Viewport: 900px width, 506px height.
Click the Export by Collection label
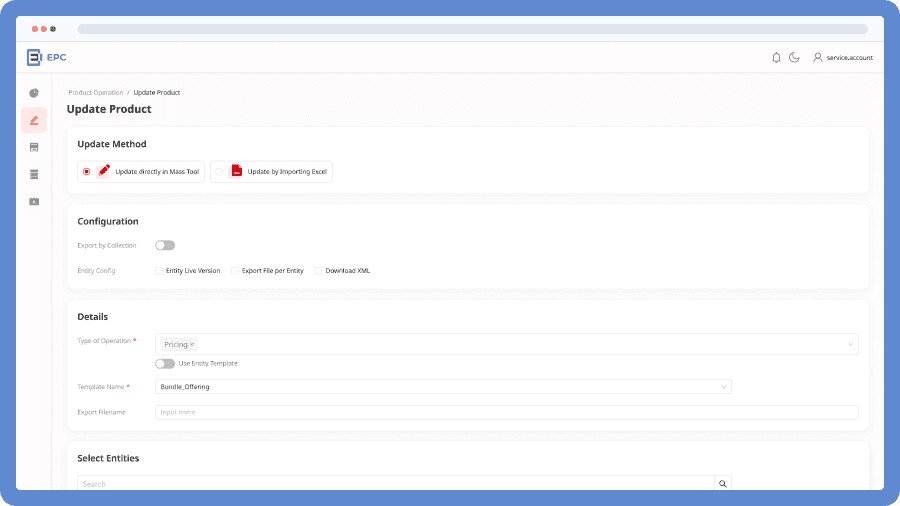(107, 246)
